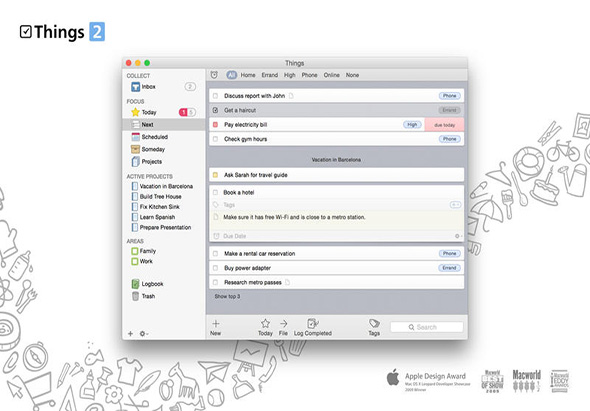The height and width of the screenshot is (411, 590).
Task: Click the File arrow toolbar icon
Action: point(283,324)
